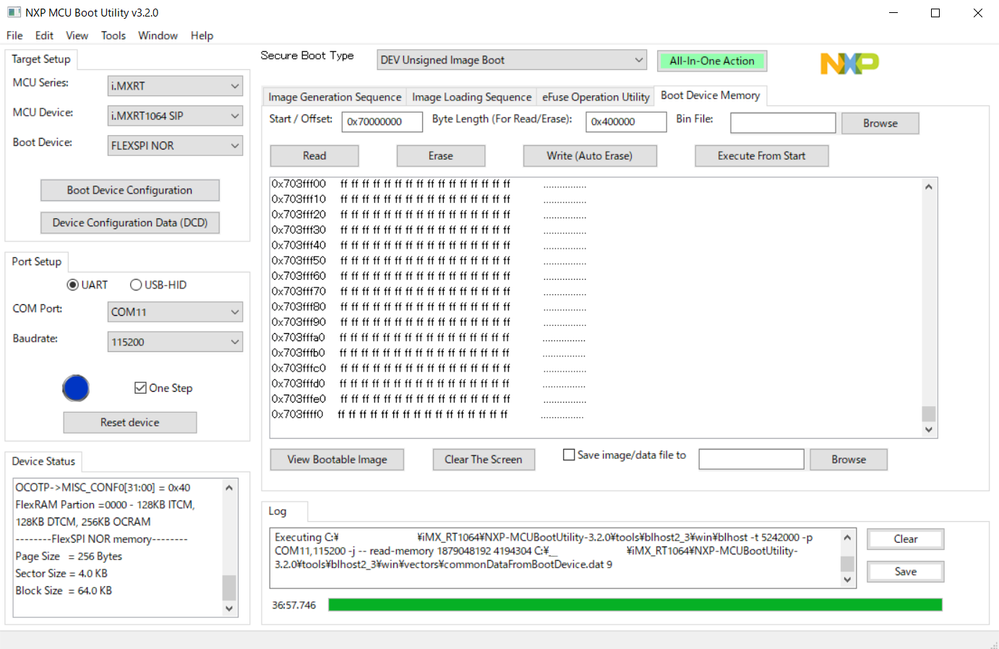Select the Port Setup tab
The width and height of the screenshot is (999, 649).
pyautogui.click(x=36, y=261)
